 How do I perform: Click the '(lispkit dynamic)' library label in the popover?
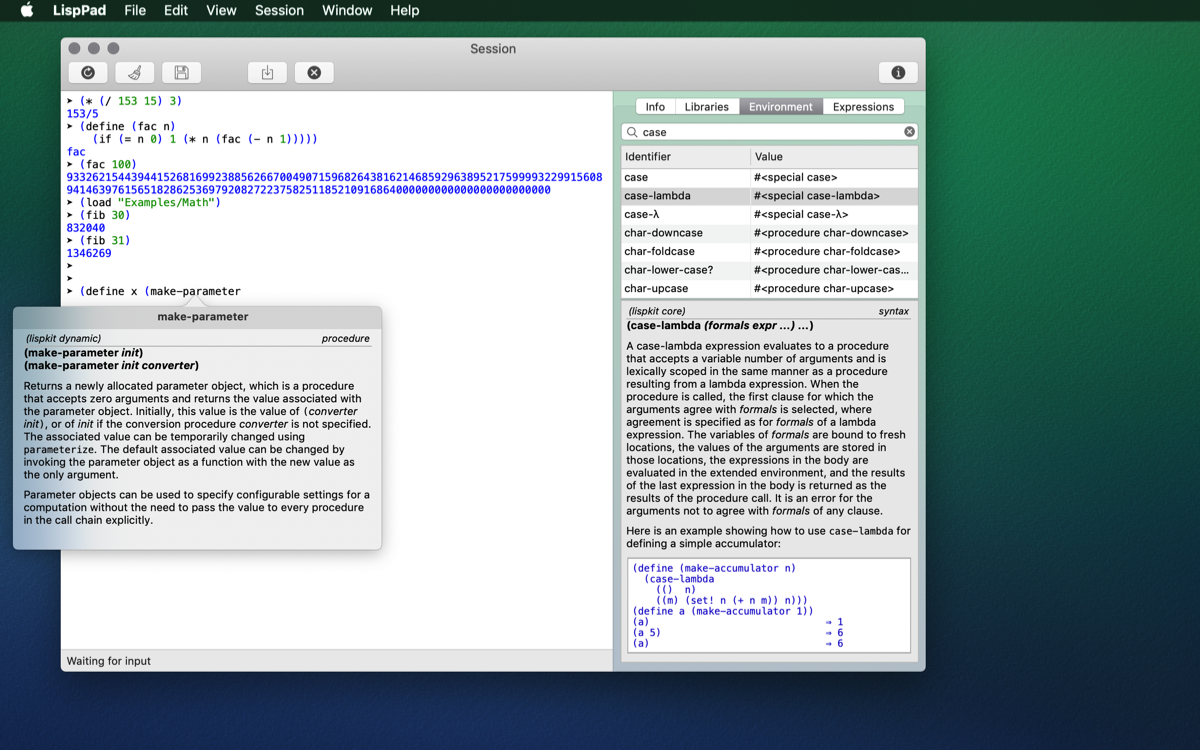(x=63, y=338)
